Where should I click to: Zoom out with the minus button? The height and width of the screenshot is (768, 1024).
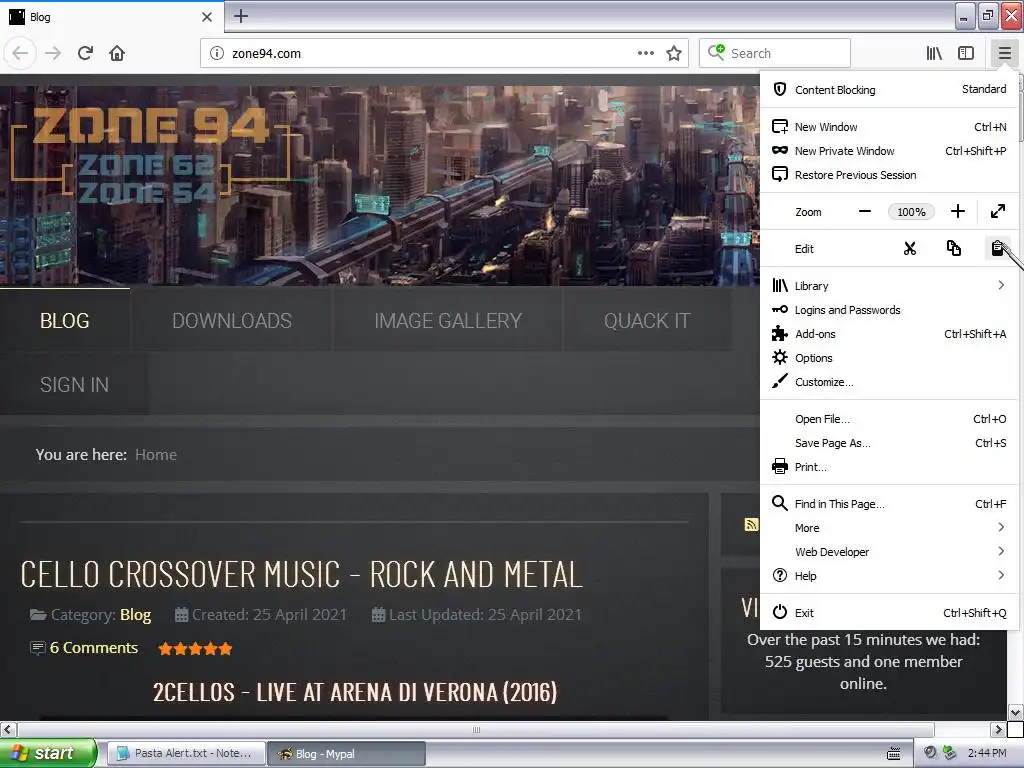coord(865,211)
